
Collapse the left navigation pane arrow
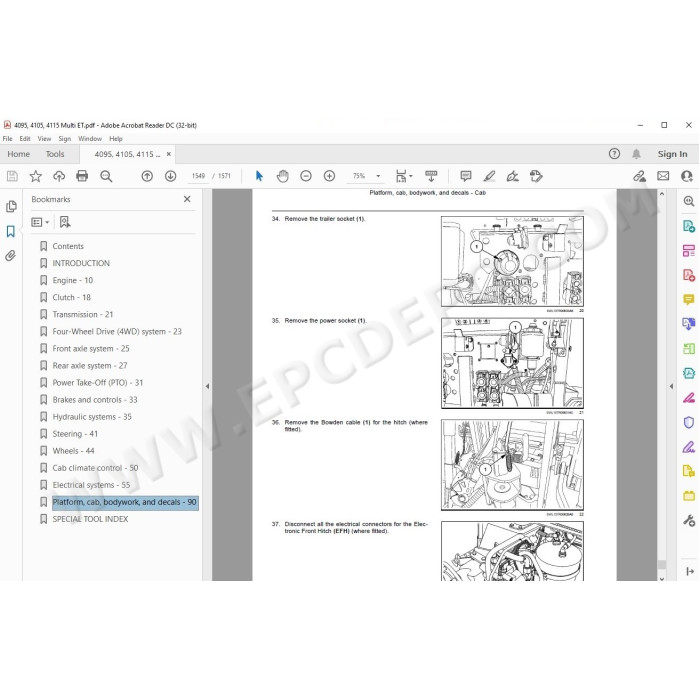click(207, 386)
